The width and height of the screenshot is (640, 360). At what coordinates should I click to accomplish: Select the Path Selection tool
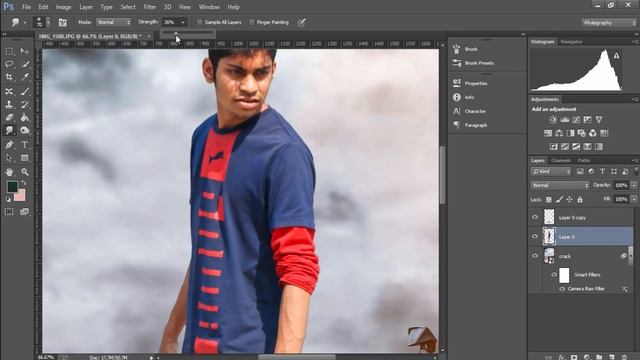point(9,158)
